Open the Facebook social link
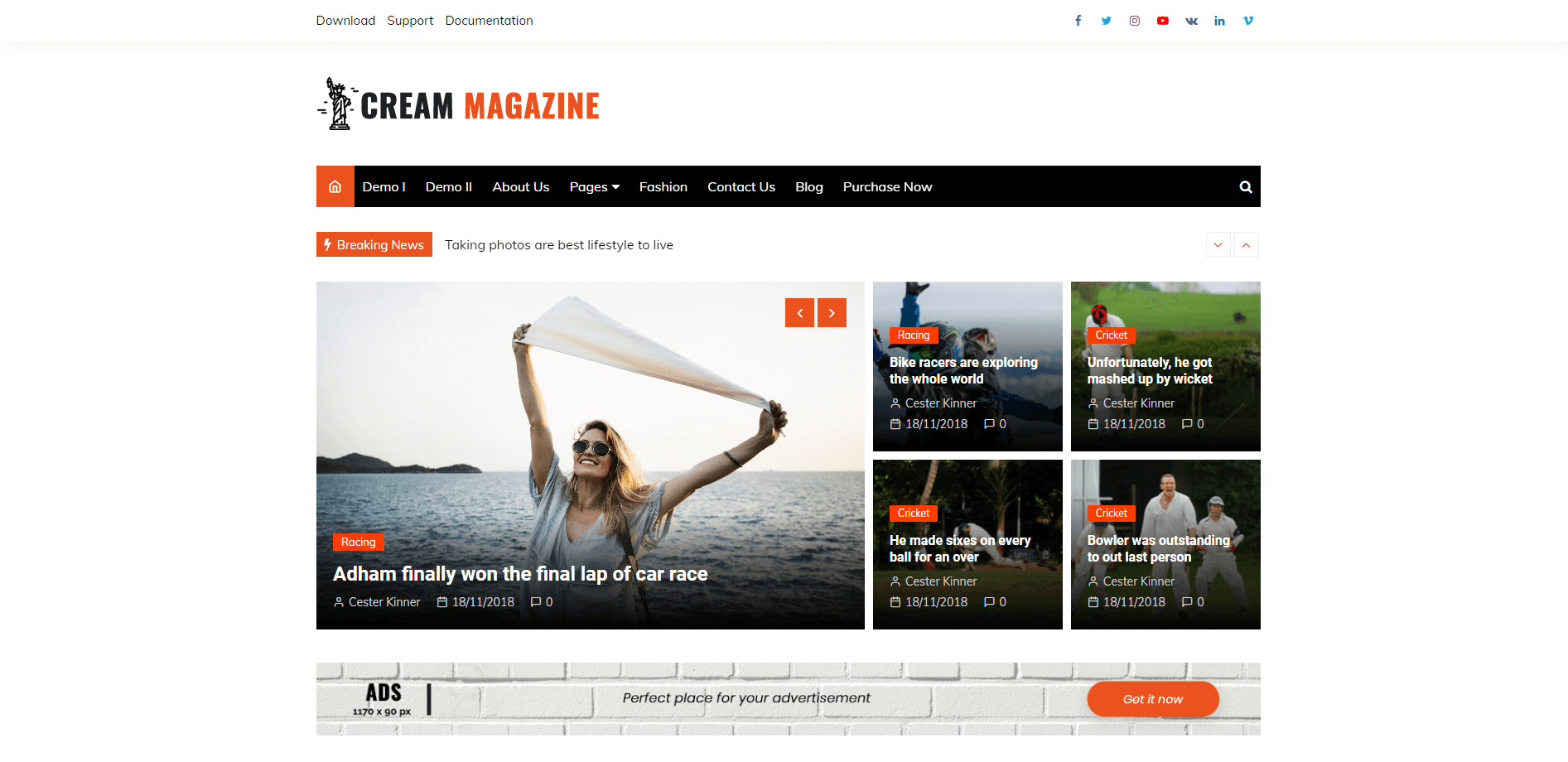The height and width of the screenshot is (762, 1568). tap(1078, 21)
